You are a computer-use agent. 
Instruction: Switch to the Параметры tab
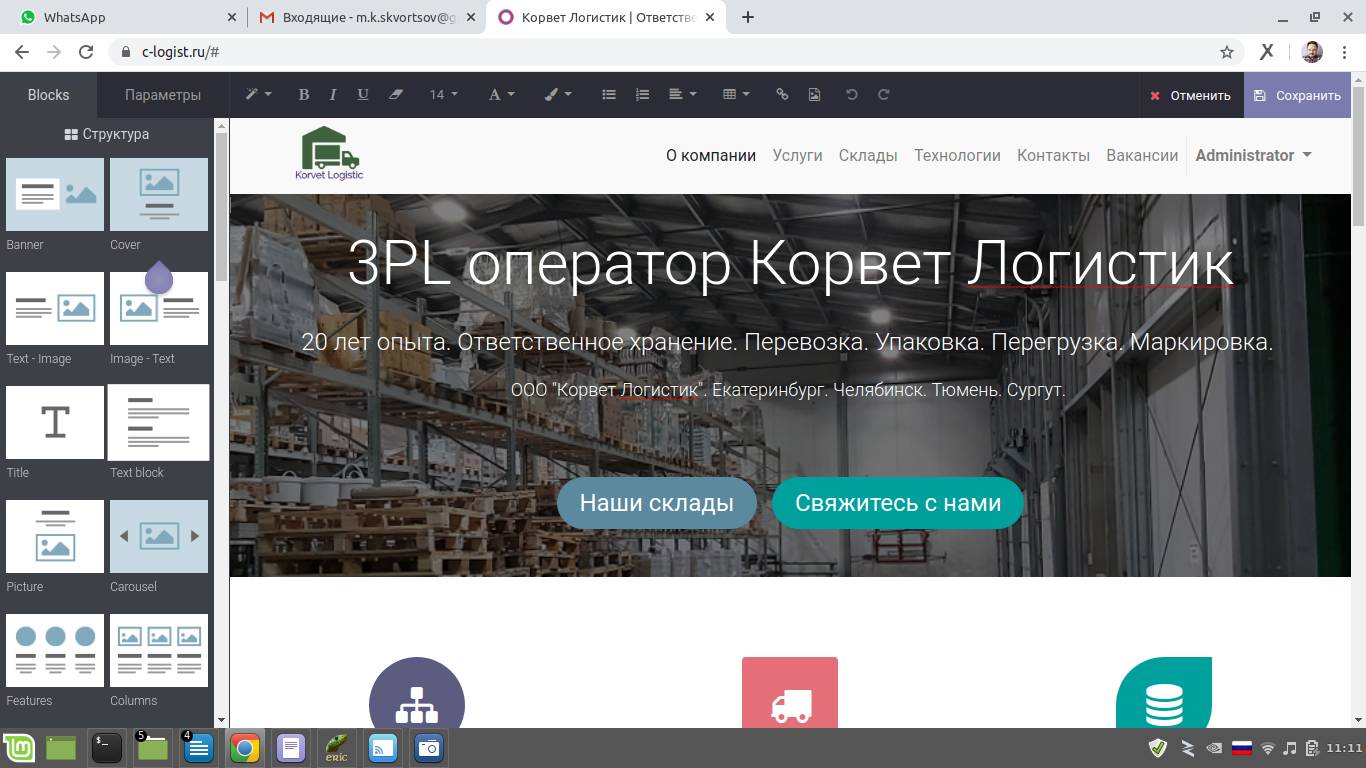tap(163, 95)
